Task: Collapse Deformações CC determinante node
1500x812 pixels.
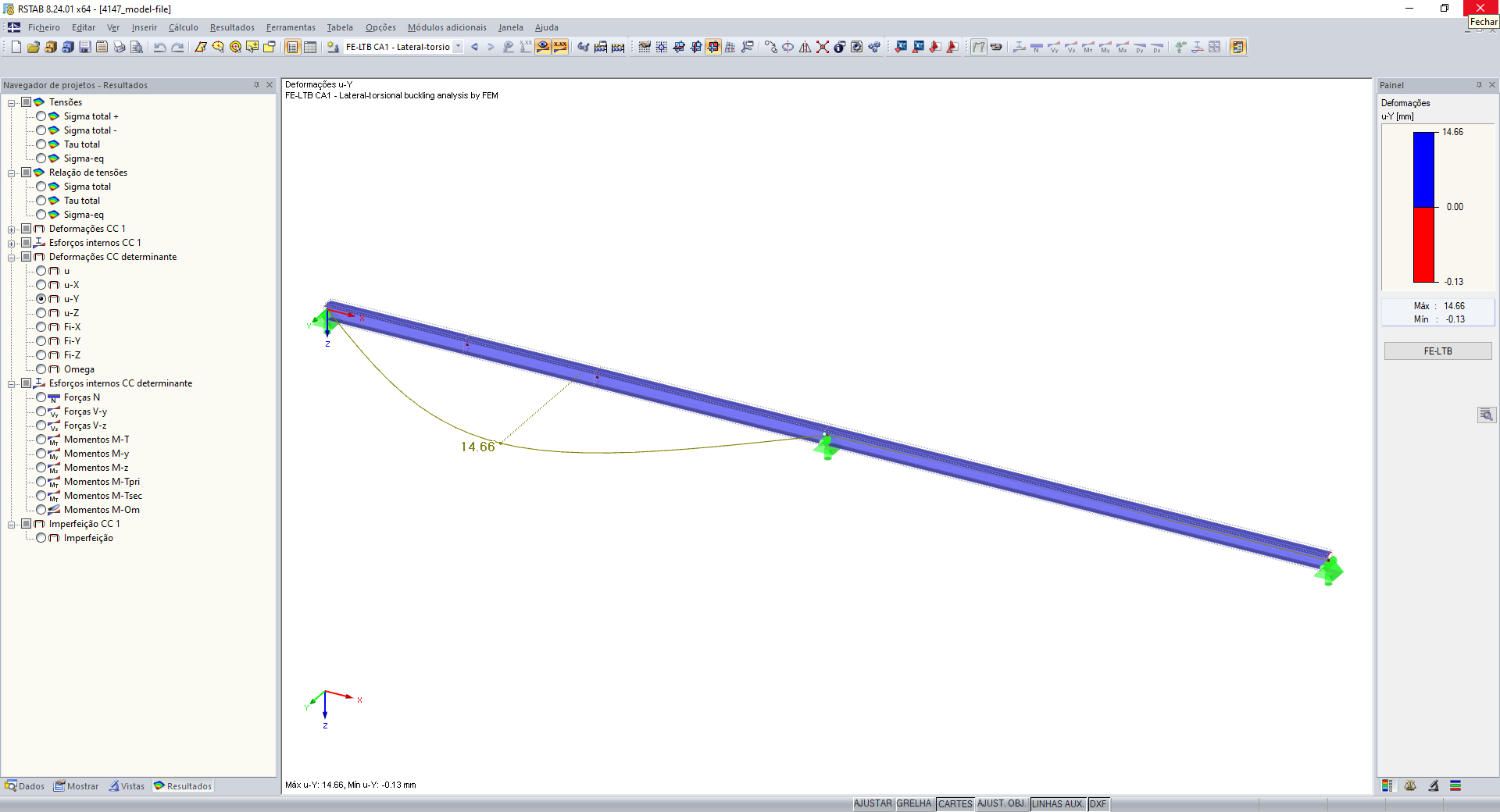Action: click(x=12, y=258)
